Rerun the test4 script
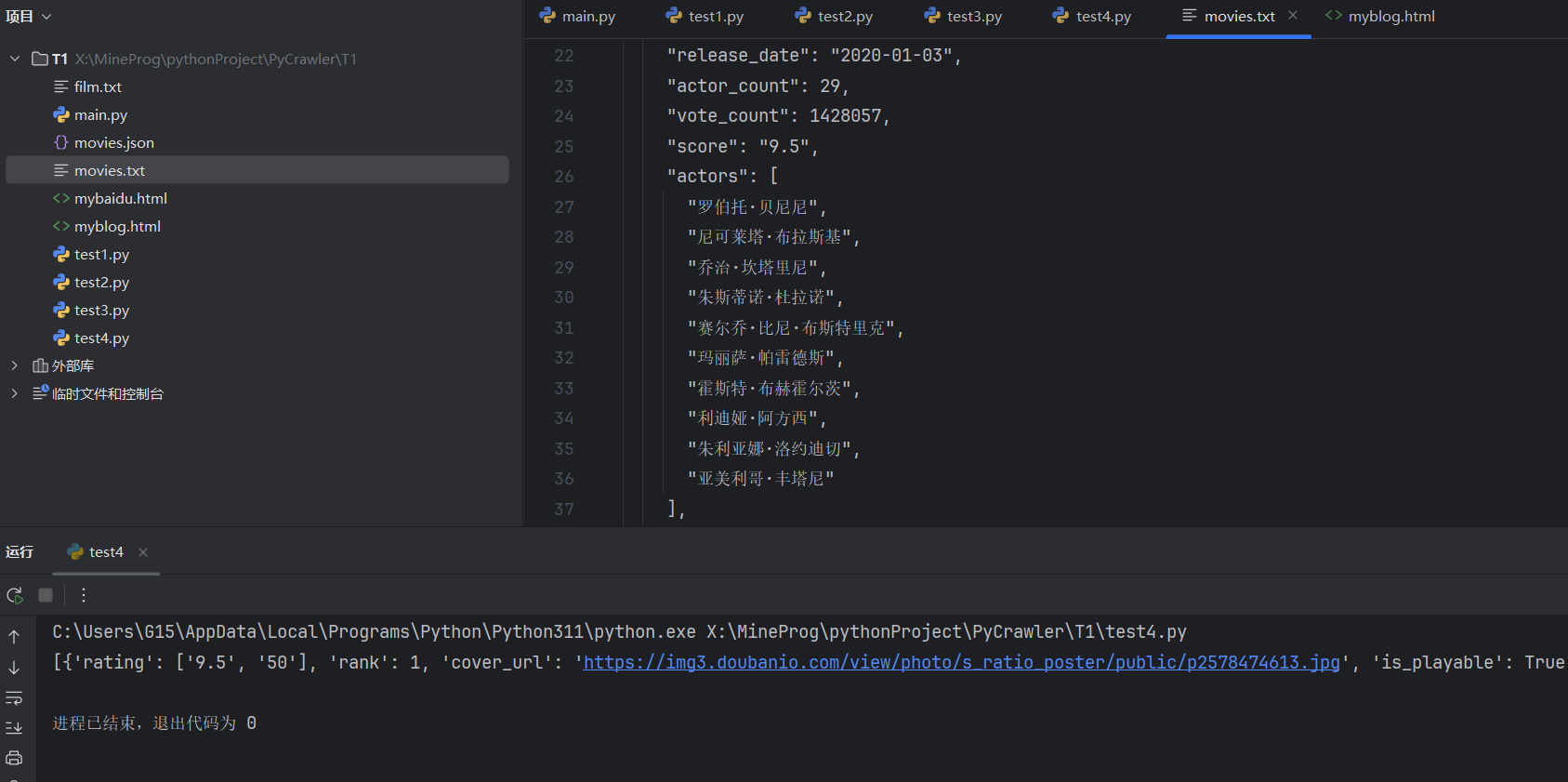This screenshot has height=782, width=1568. [x=15, y=595]
